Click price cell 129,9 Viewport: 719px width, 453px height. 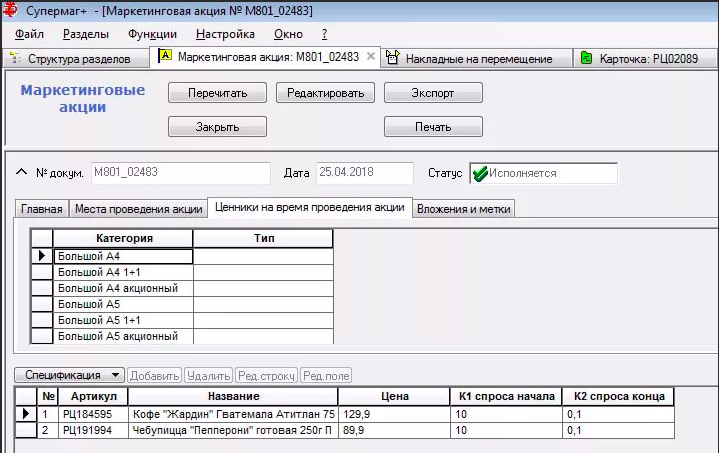[395, 414]
